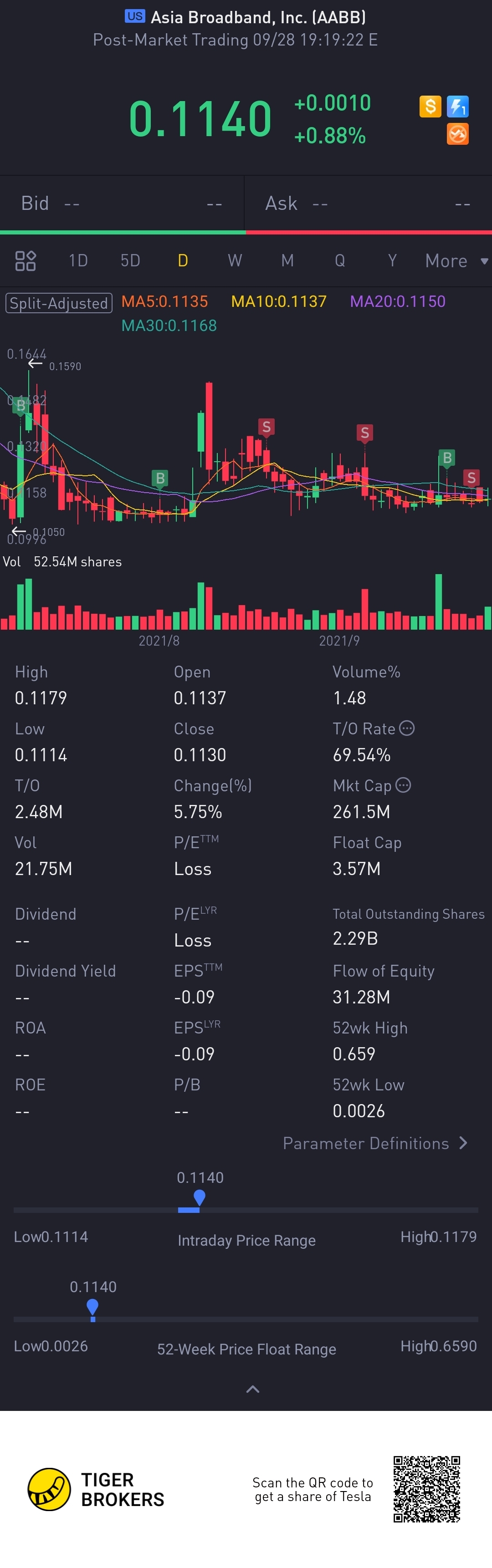Viewport: 492px width, 1568px height.
Task: Select the D daily chart tab
Action: pos(183,260)
